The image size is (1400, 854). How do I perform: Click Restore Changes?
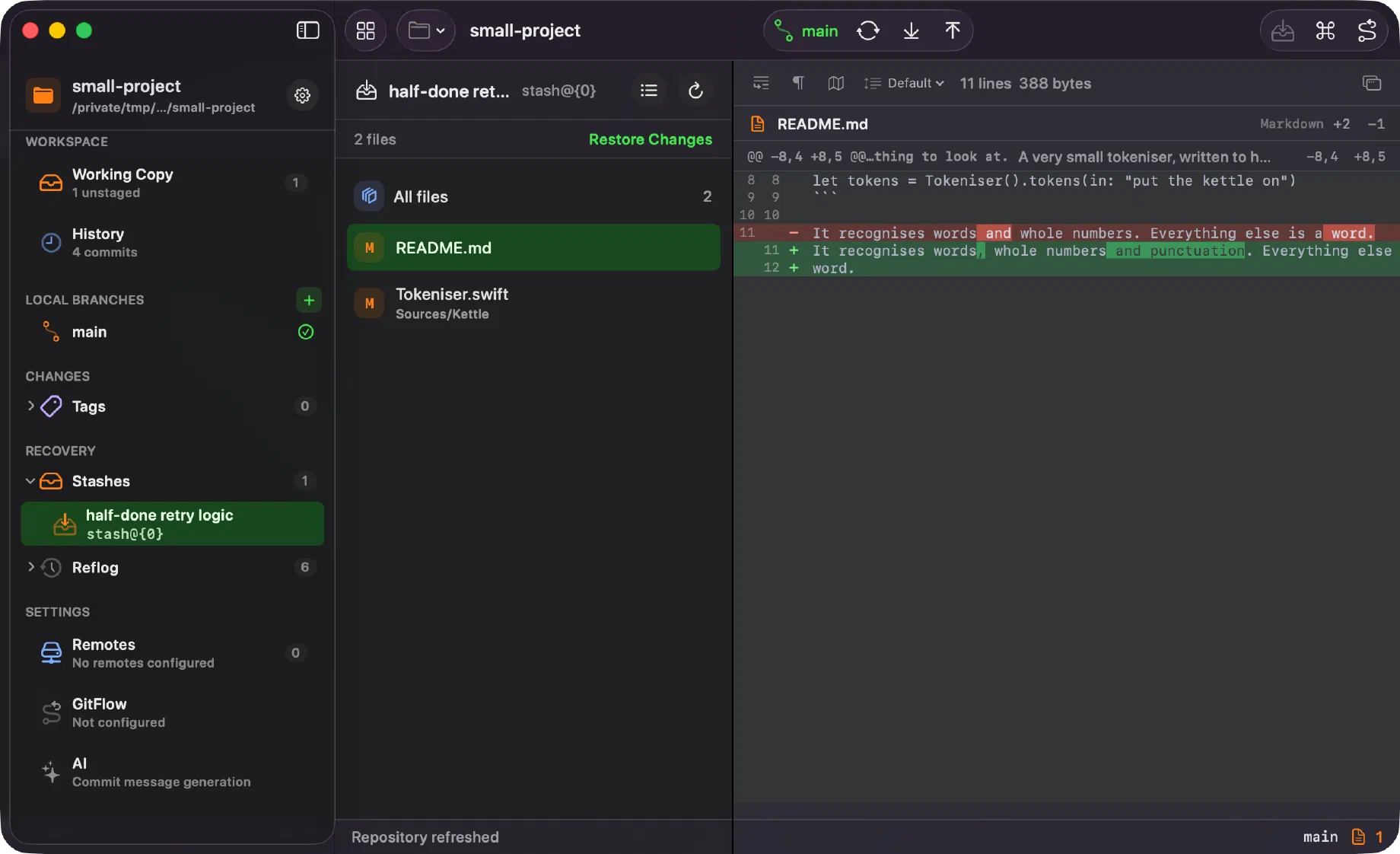pyautogui.click(x=651, y=139)
